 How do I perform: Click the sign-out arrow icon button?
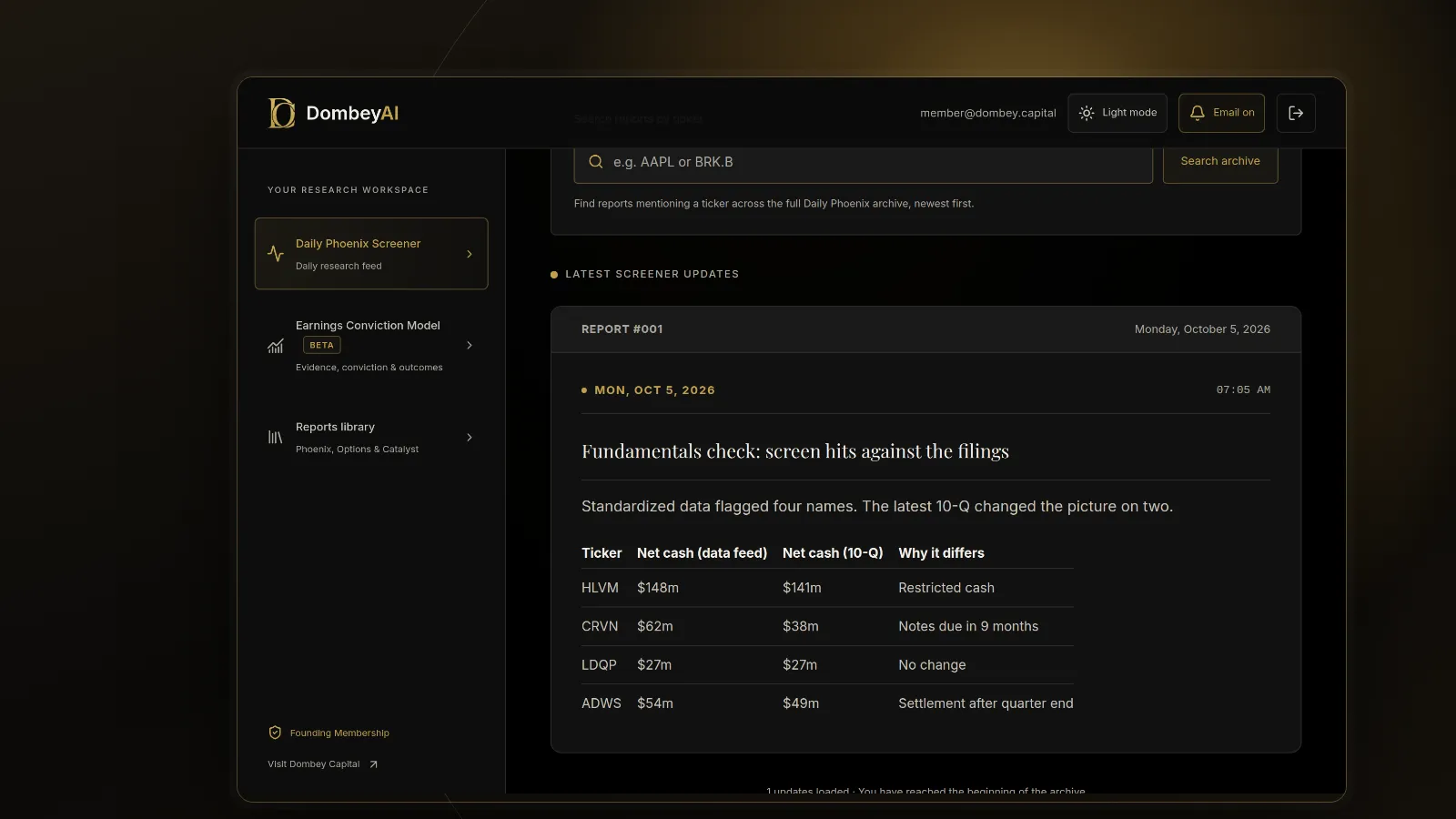1296,113
